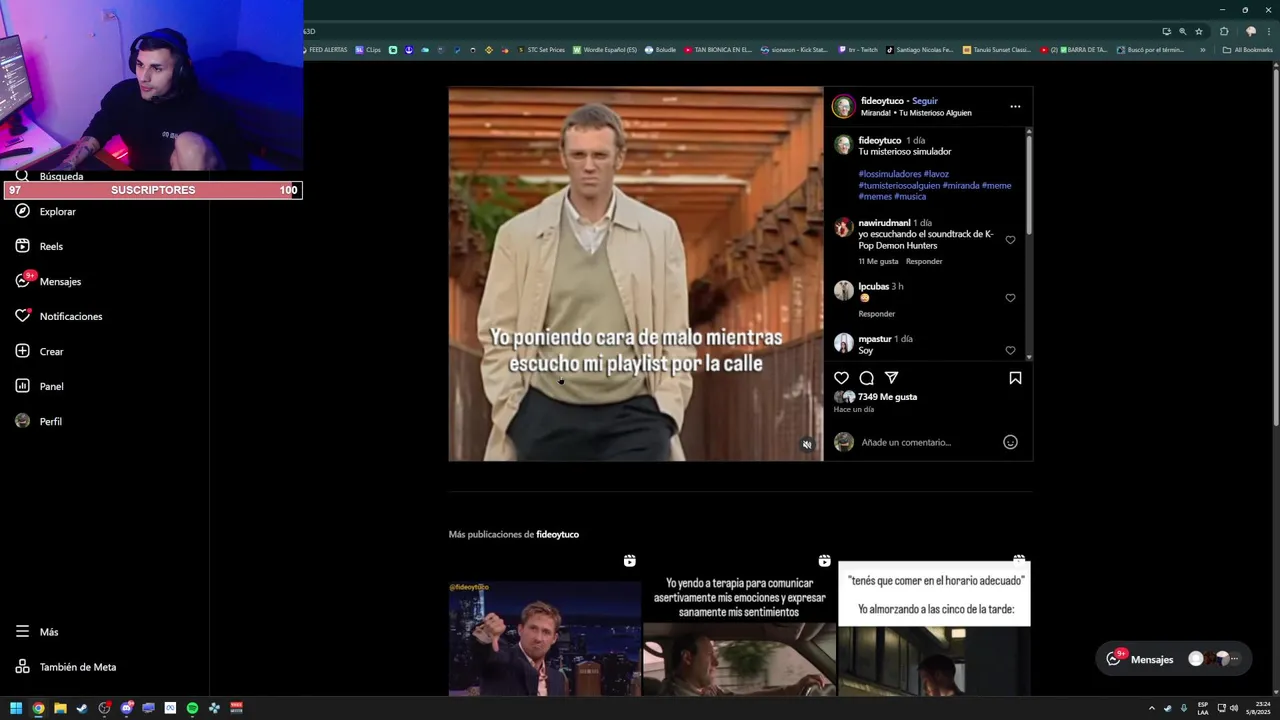Click the Añade un comentario field

[928, 442]
